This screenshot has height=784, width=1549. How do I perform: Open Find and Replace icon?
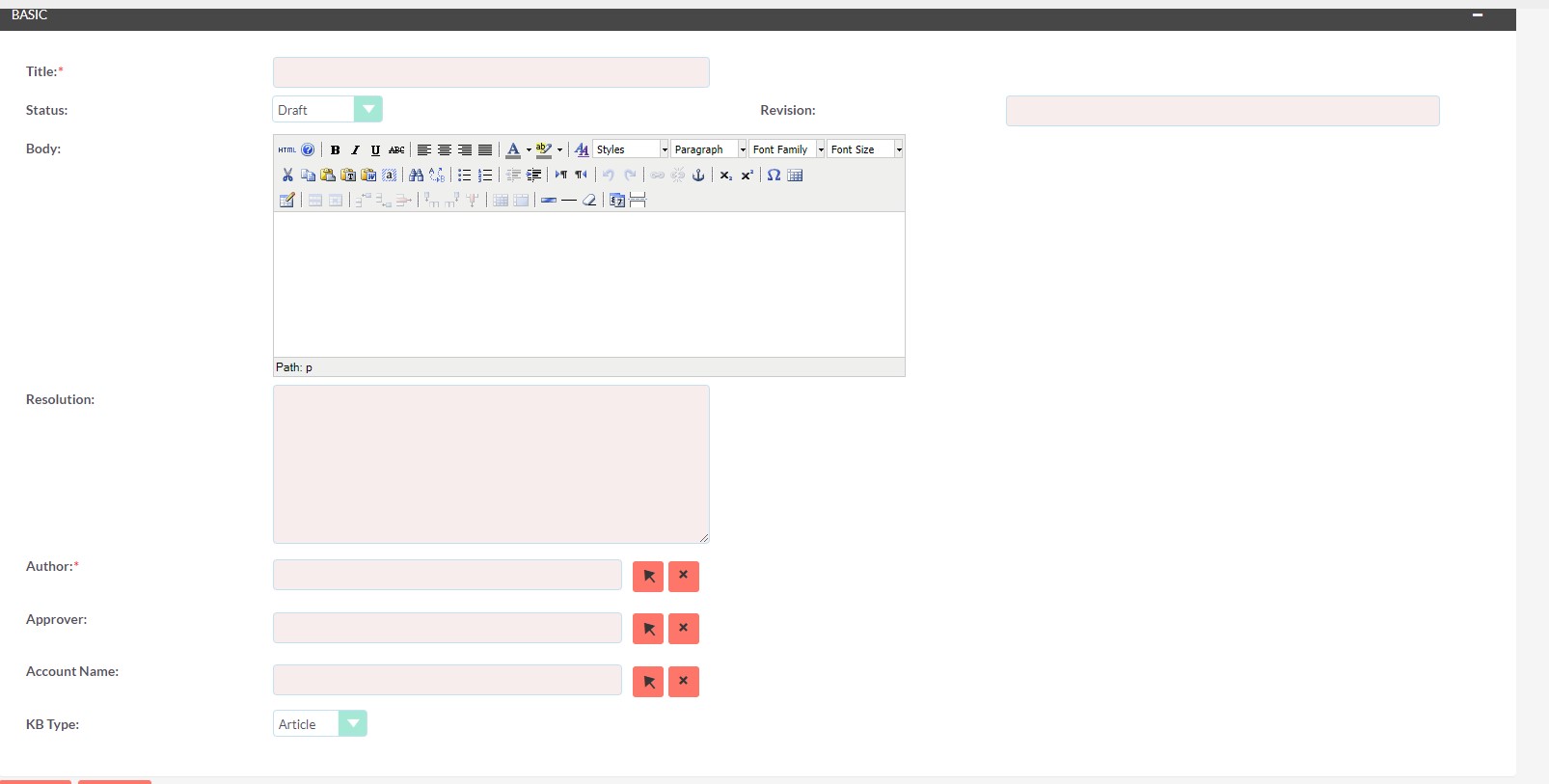point(437,175)
